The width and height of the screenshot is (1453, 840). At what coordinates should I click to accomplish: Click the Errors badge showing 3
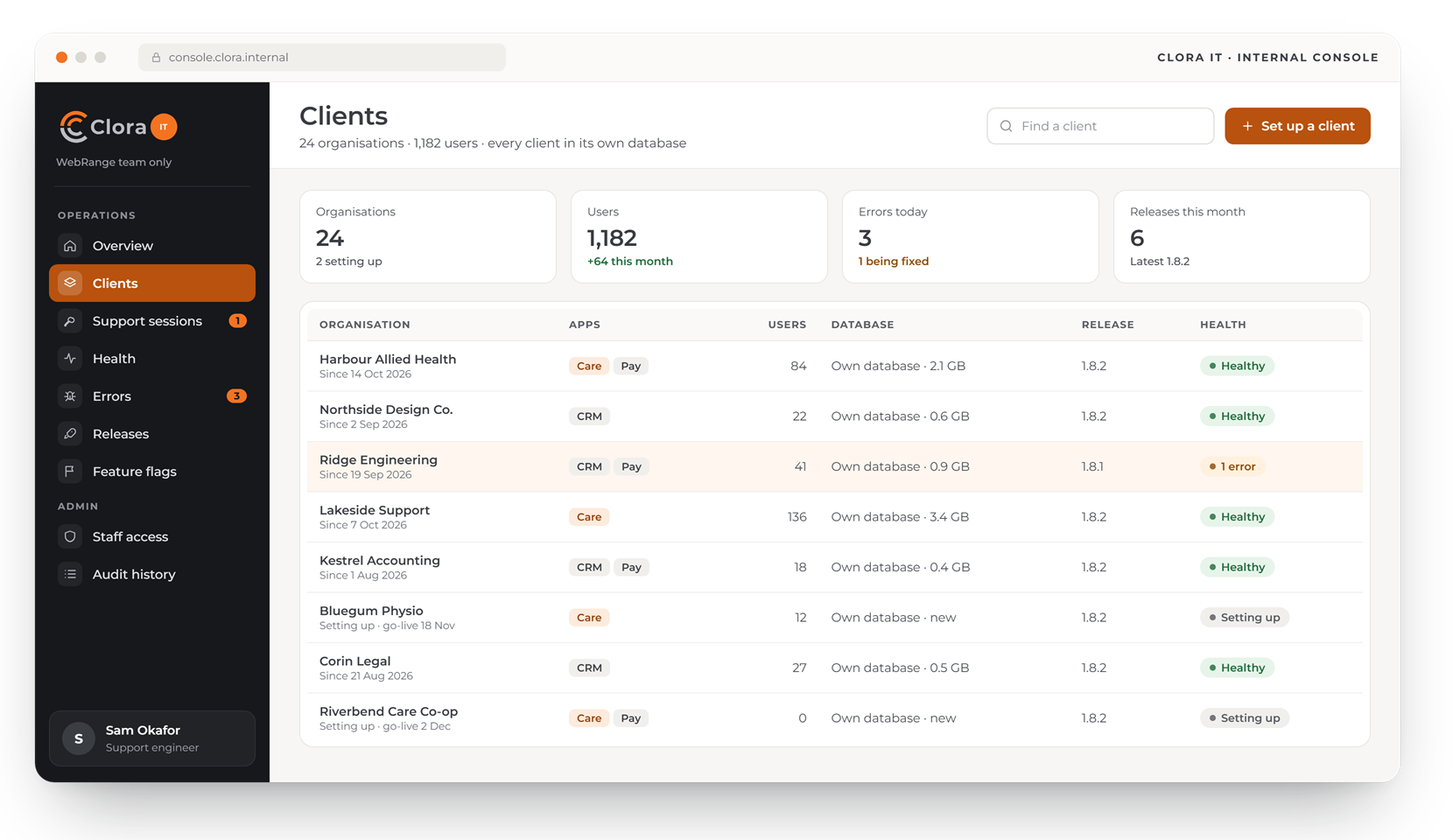[x=236, y=396]
